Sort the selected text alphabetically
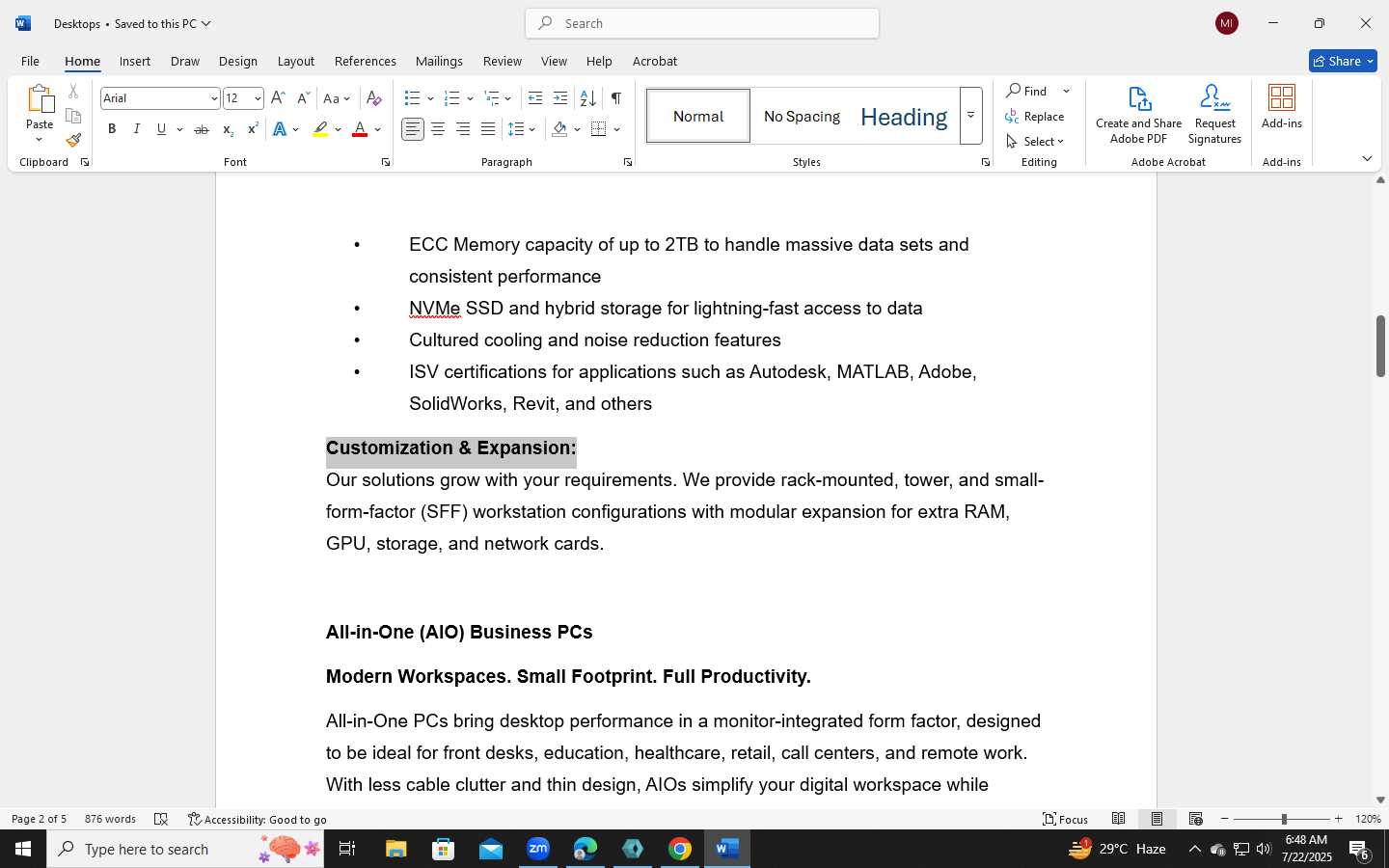1389x868 pixels. [x=587, y=98]
